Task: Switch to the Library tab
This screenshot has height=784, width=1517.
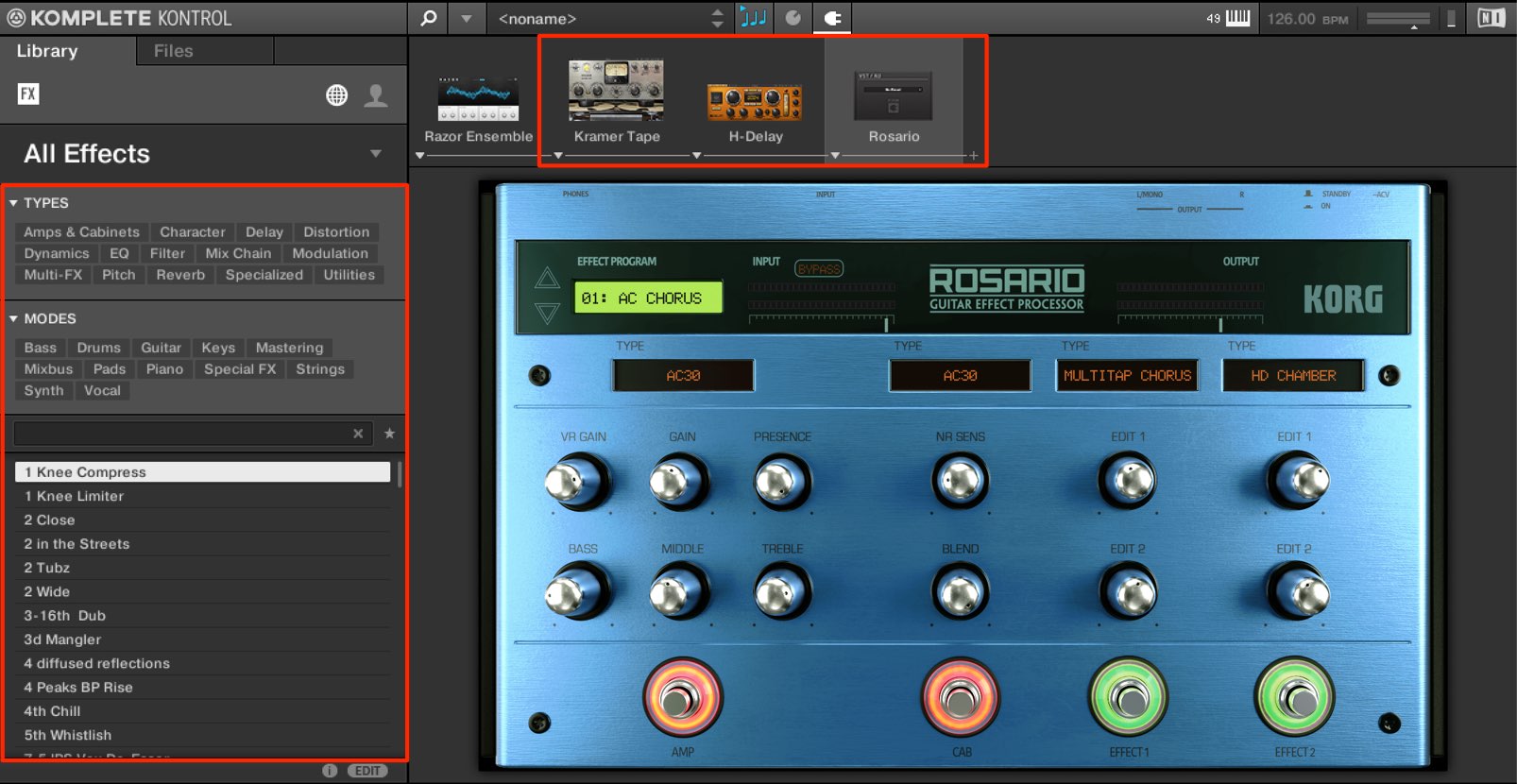Action: click(x=47, y=51)
